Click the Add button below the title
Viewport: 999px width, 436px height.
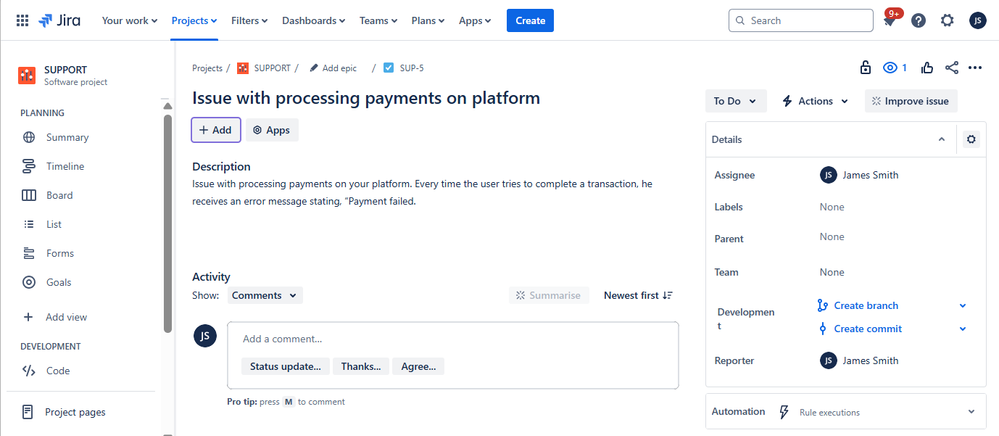215,130
